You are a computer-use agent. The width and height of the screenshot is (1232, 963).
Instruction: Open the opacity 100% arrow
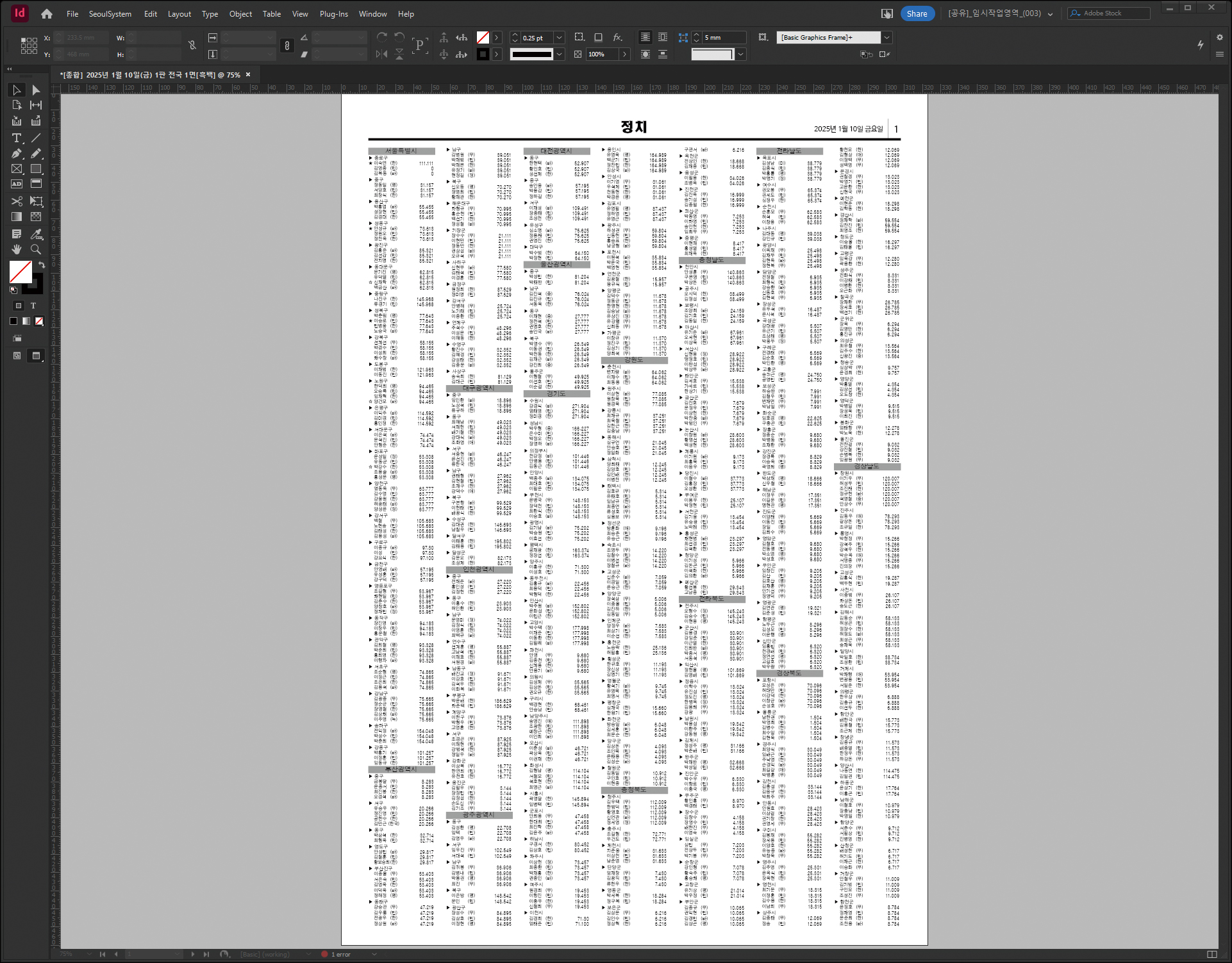(624, 54)
